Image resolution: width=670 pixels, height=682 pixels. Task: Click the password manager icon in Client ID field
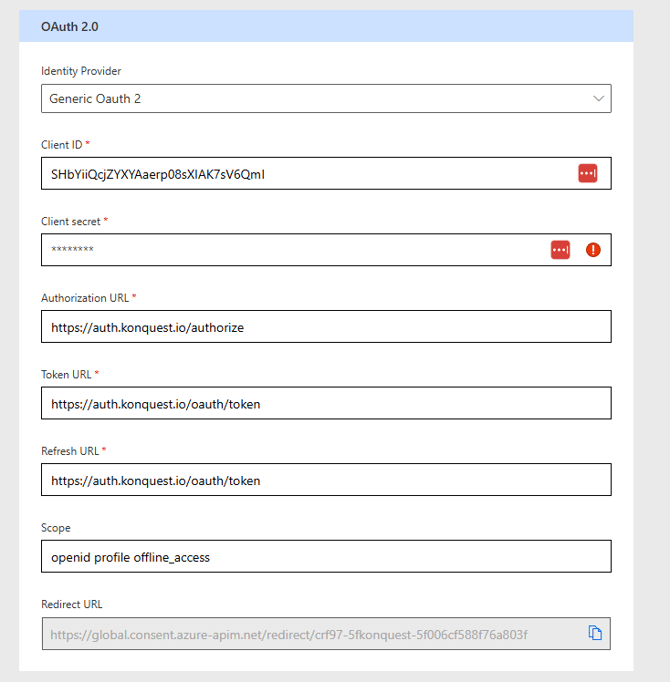587,173
